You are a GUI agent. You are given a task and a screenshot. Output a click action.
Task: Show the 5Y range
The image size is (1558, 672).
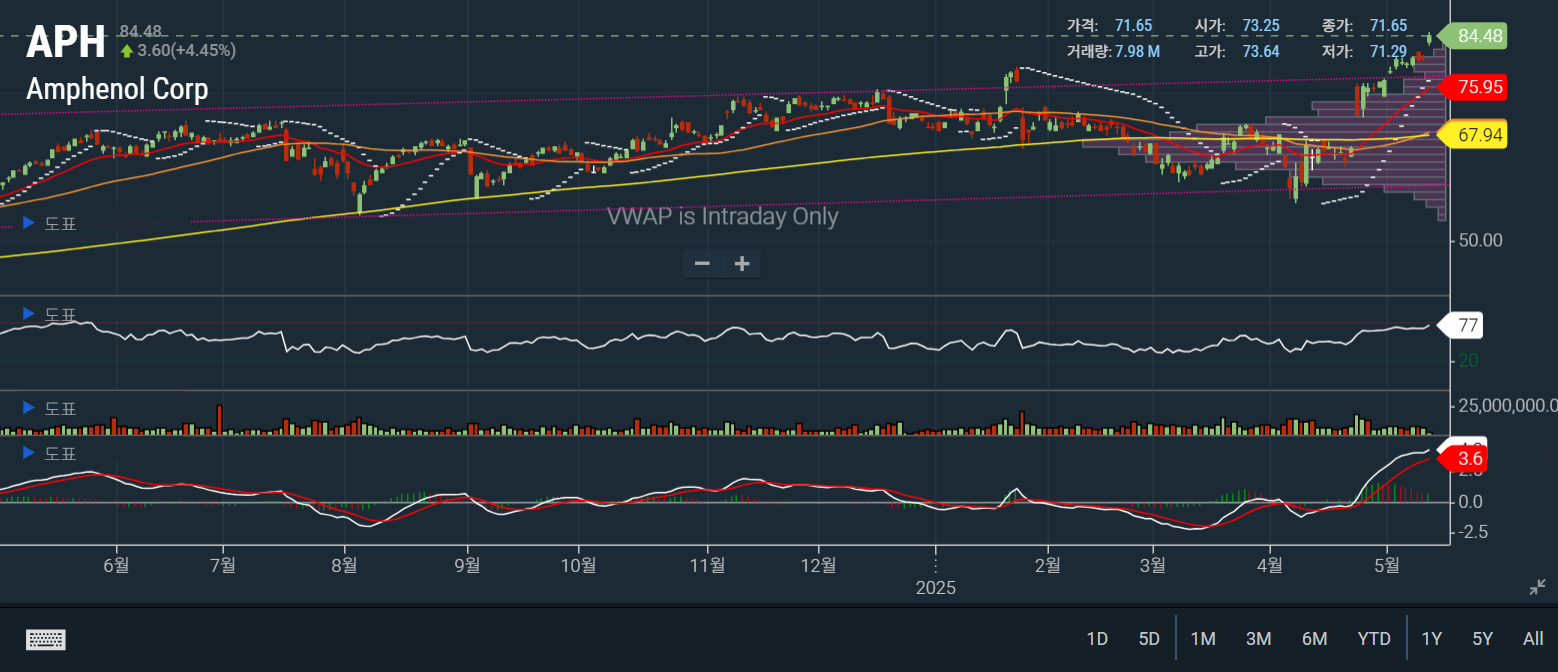1482,639
